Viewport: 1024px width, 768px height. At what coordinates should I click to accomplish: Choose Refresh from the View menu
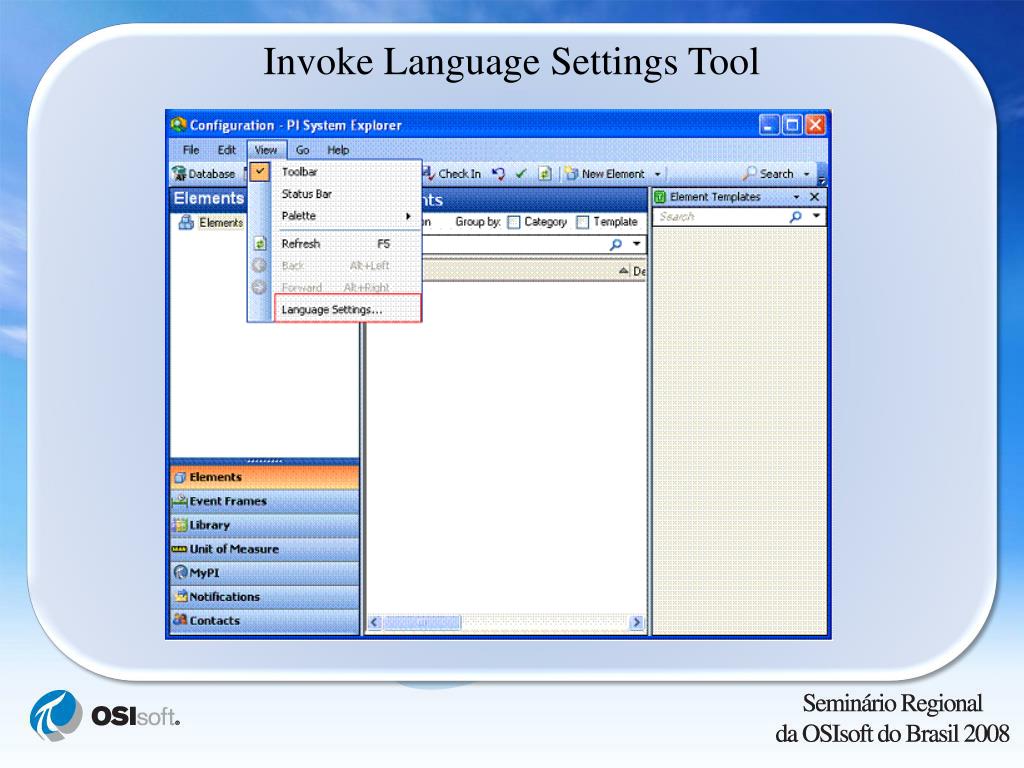pos(334,244)
